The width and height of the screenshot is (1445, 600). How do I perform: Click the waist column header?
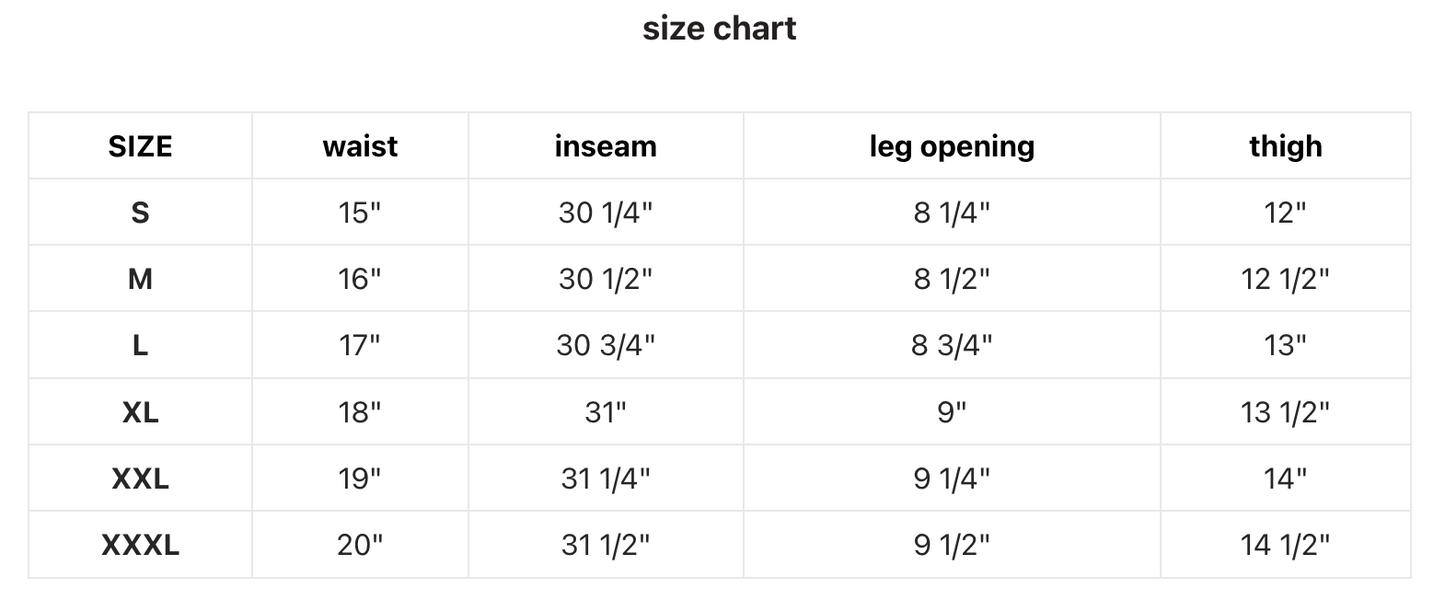tap(360, 146)
